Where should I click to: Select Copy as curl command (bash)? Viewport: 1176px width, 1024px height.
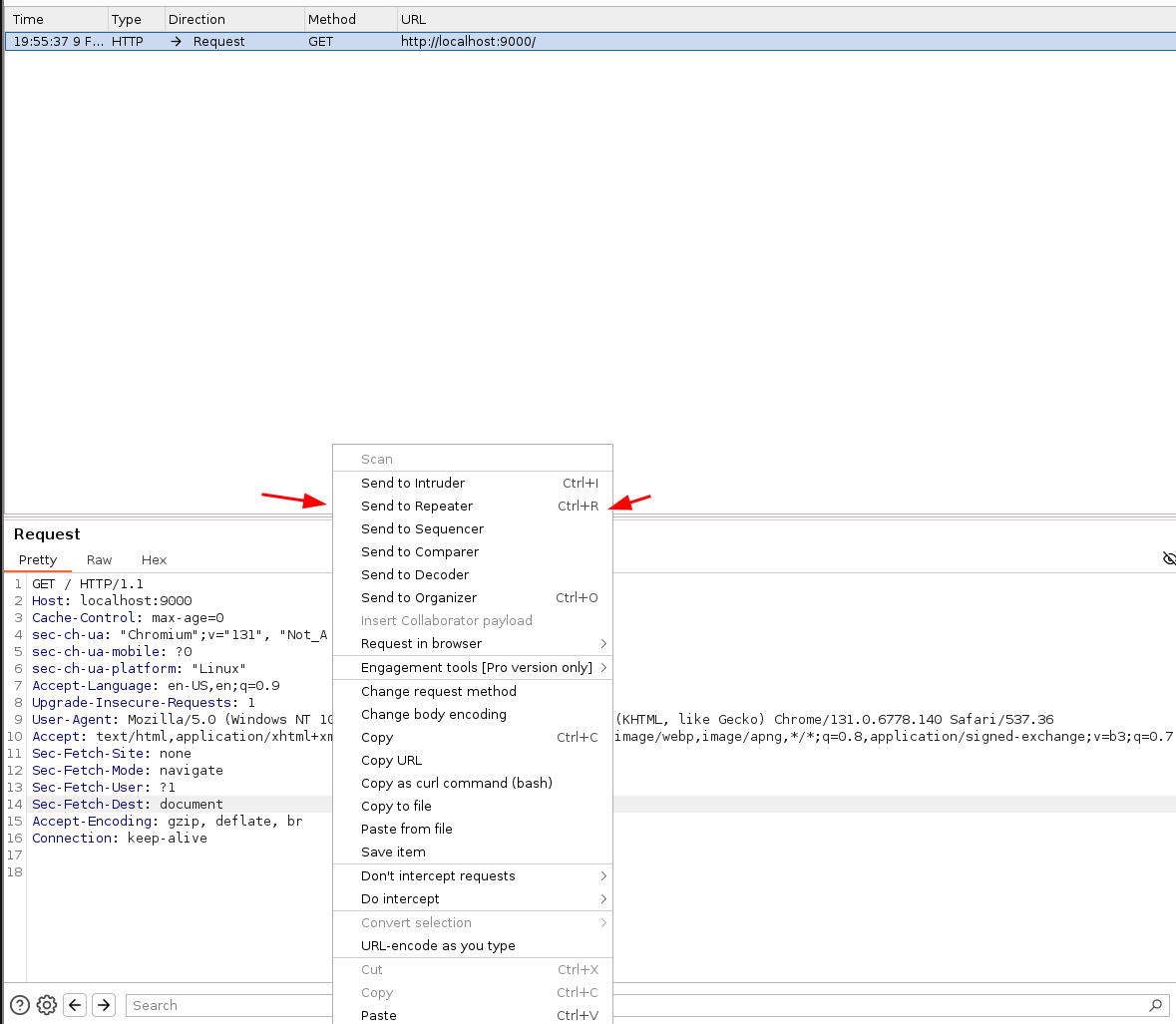456,783
